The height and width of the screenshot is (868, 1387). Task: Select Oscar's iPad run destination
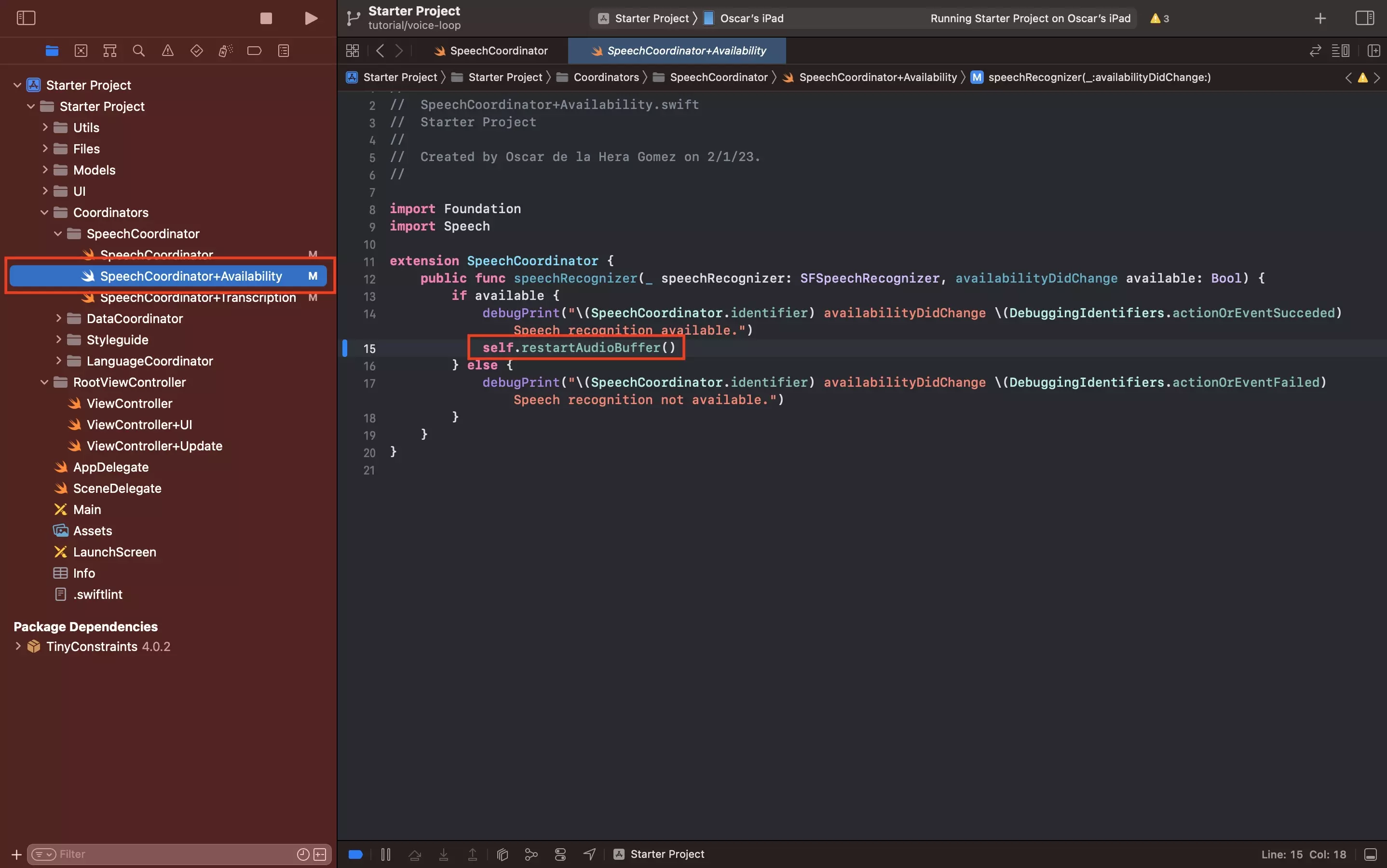(x=744, y=18)
